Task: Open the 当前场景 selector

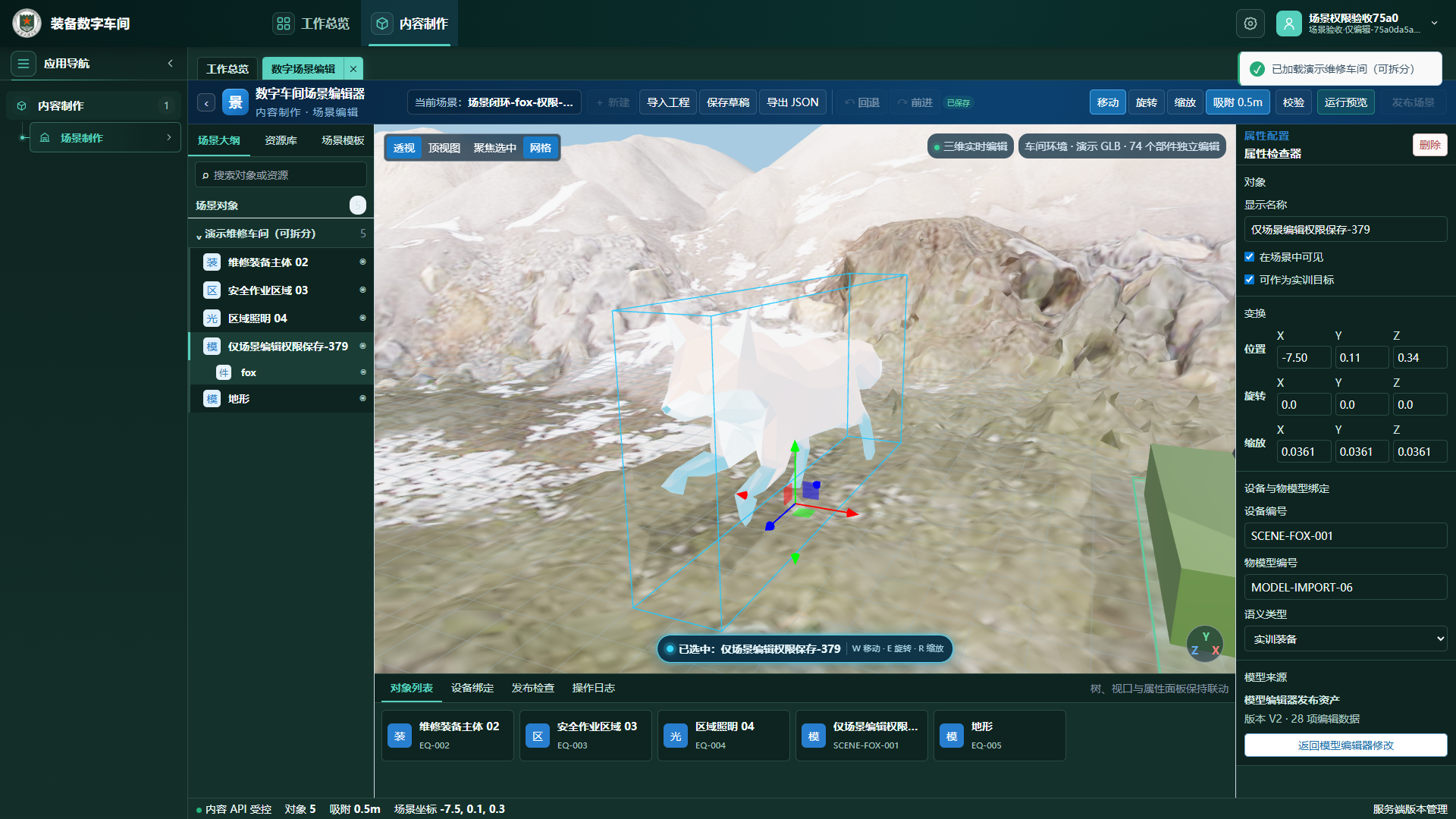Action: pos(494,102)
